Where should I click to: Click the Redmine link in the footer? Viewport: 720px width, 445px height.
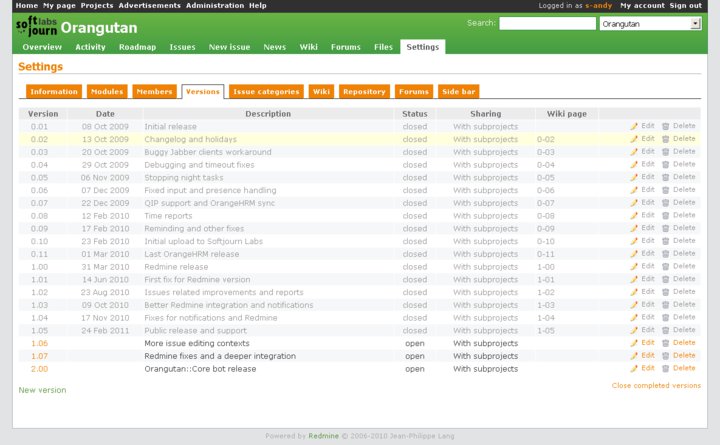(323, 436)
